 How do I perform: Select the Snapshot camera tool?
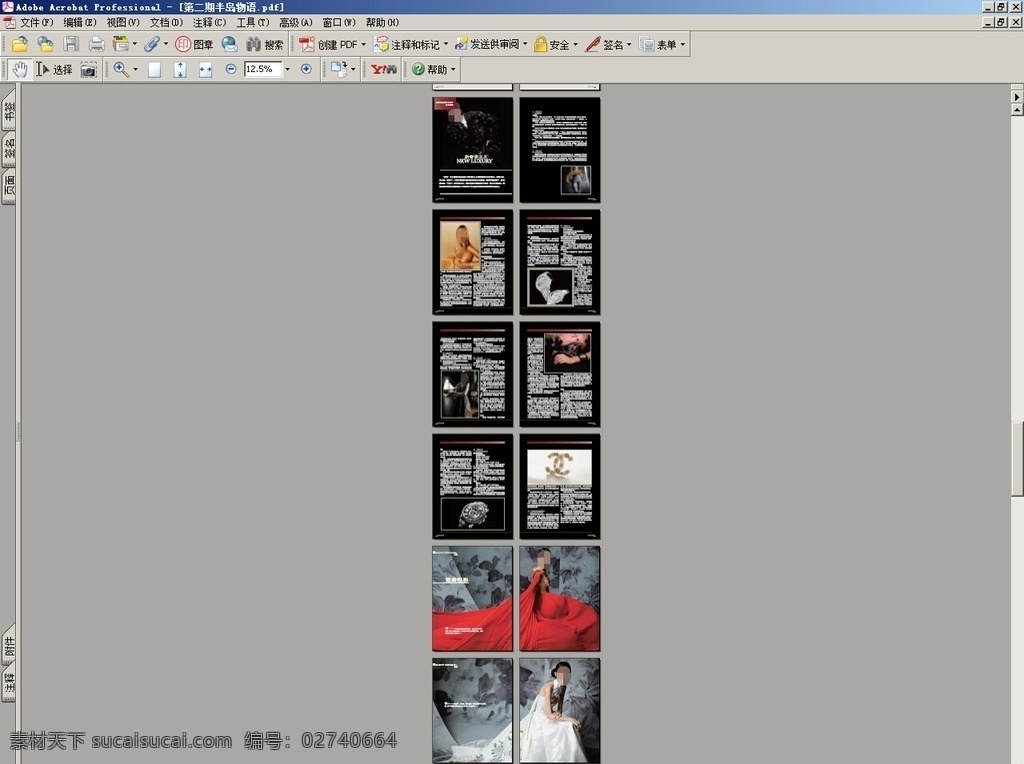(88, 69)
